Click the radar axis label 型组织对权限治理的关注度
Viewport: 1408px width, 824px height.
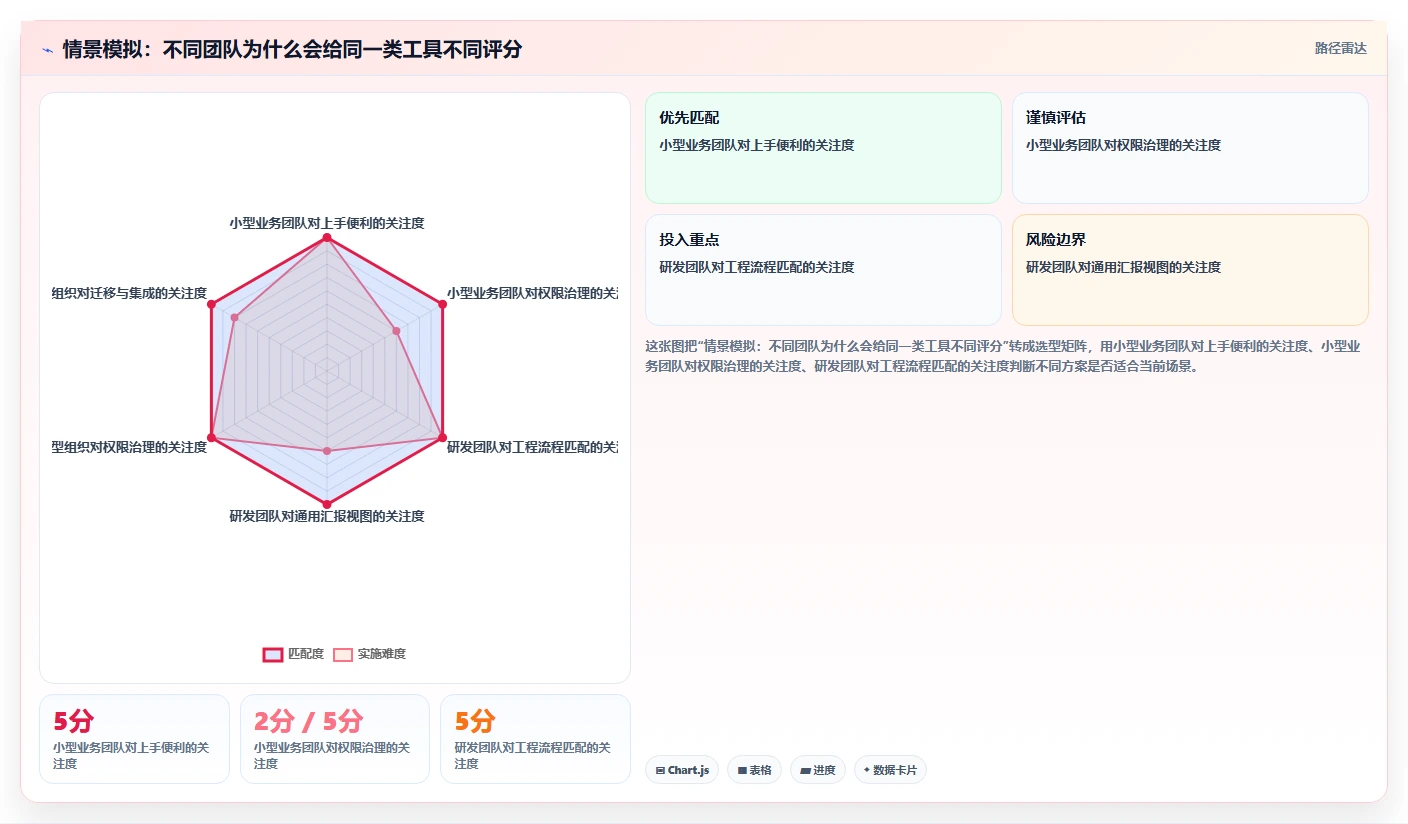coord(129,447)
